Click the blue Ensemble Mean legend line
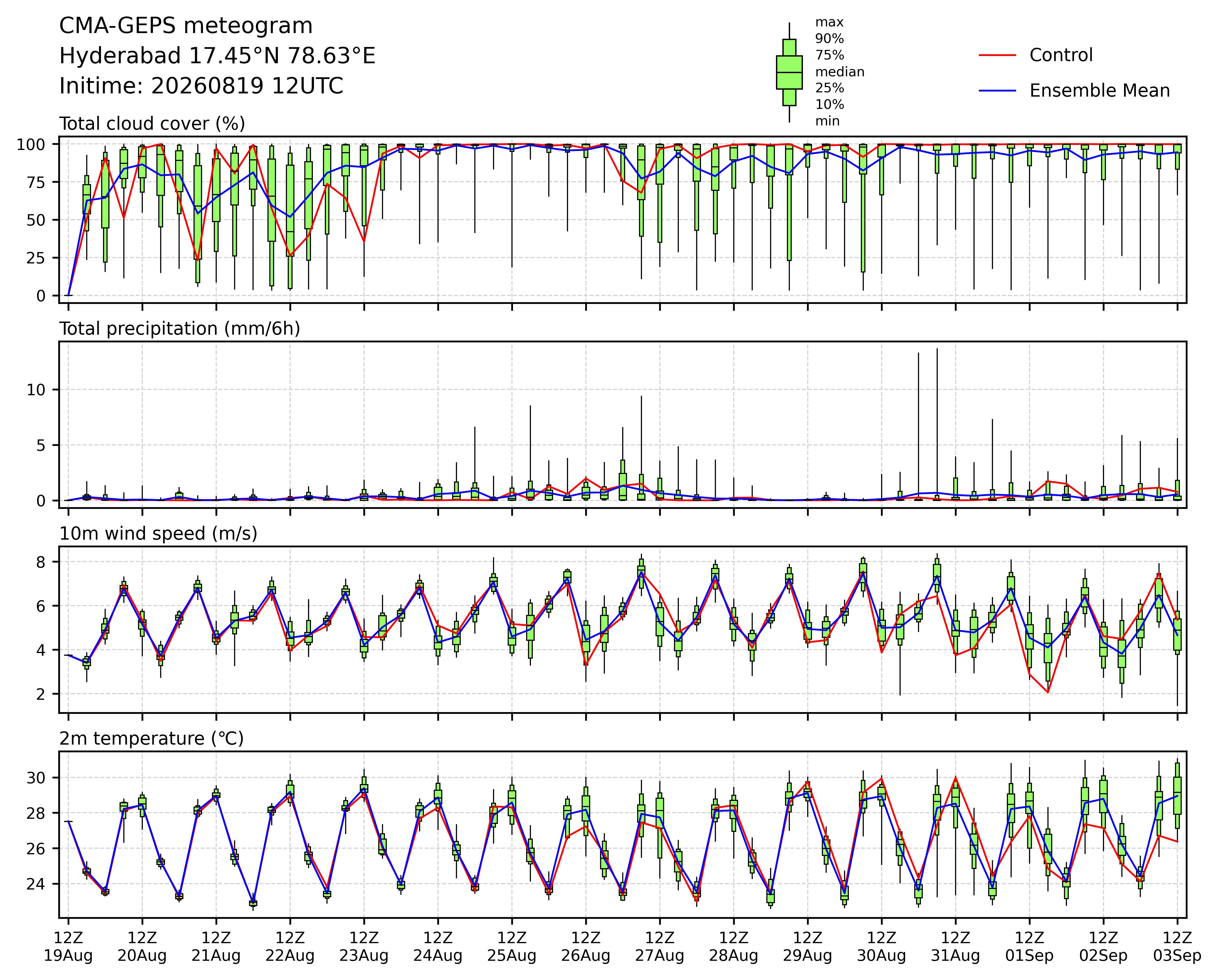 tap(998, 91)
